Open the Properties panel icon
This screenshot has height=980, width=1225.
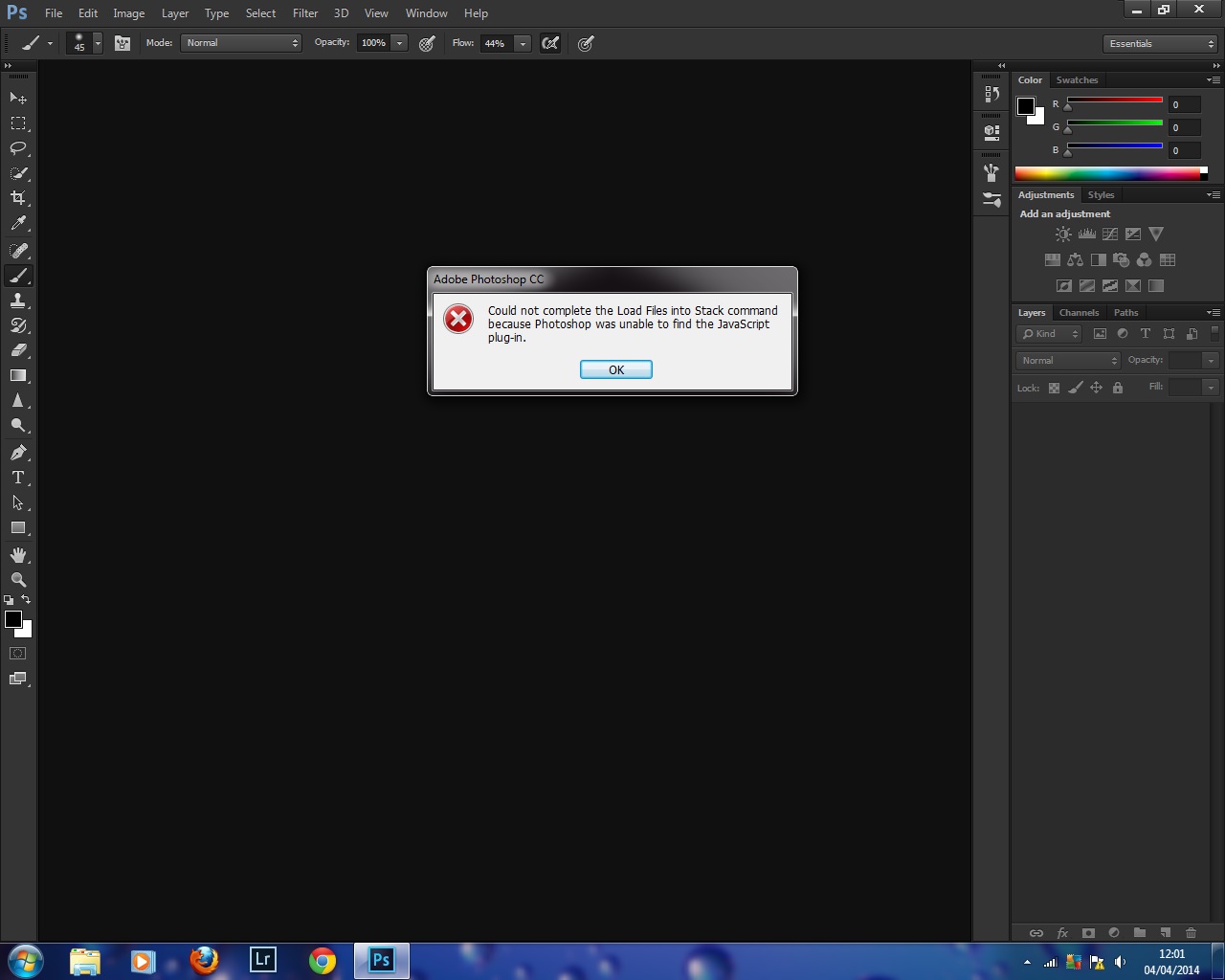click(x=991, y=132)
